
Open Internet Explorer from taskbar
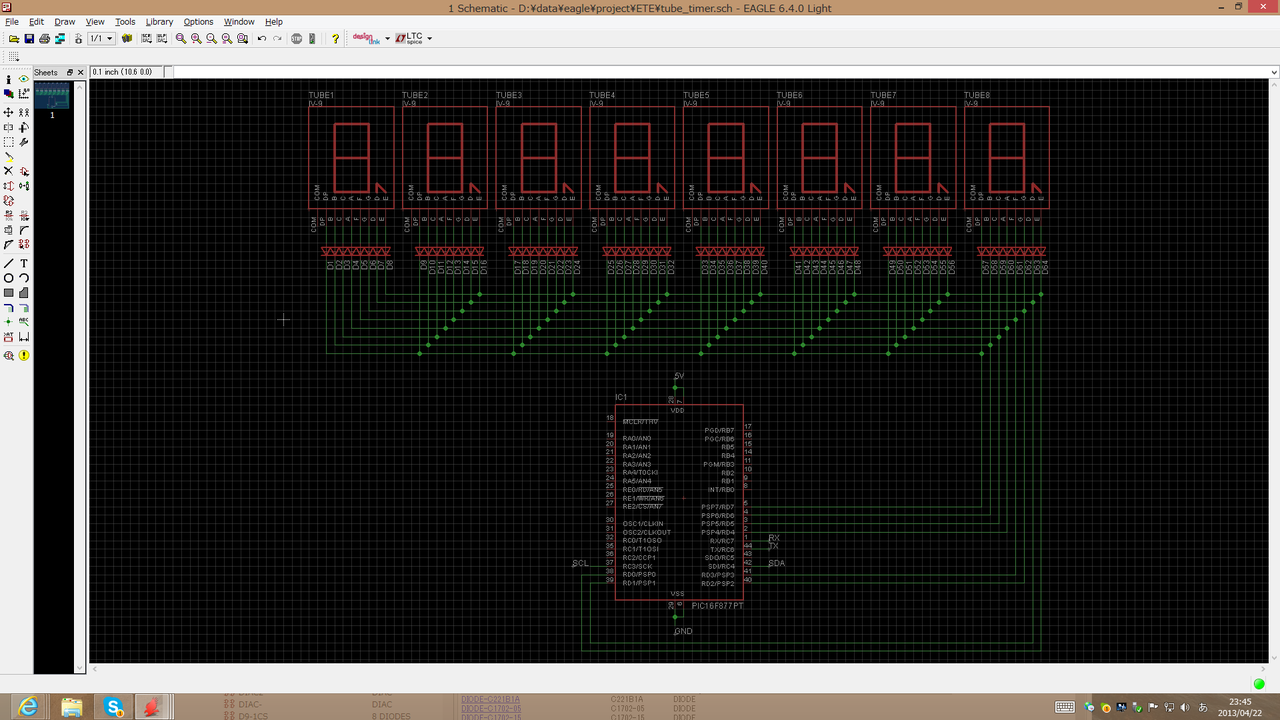pos(29,707)
